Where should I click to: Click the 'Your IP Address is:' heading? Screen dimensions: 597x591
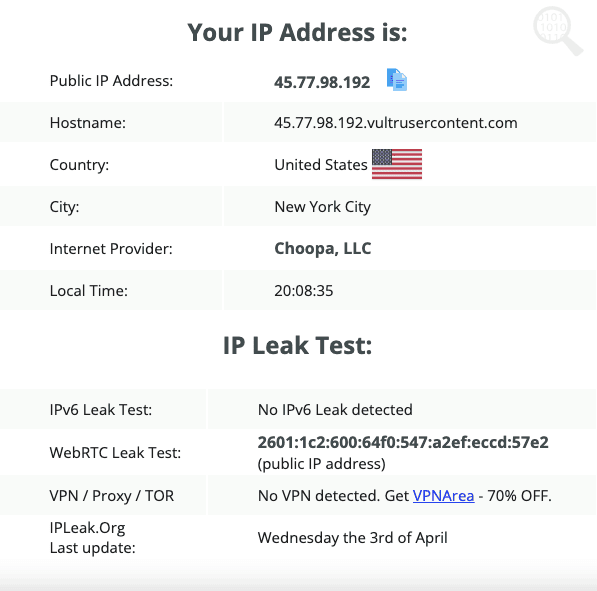pyautogui.click(x=297, y=32)
